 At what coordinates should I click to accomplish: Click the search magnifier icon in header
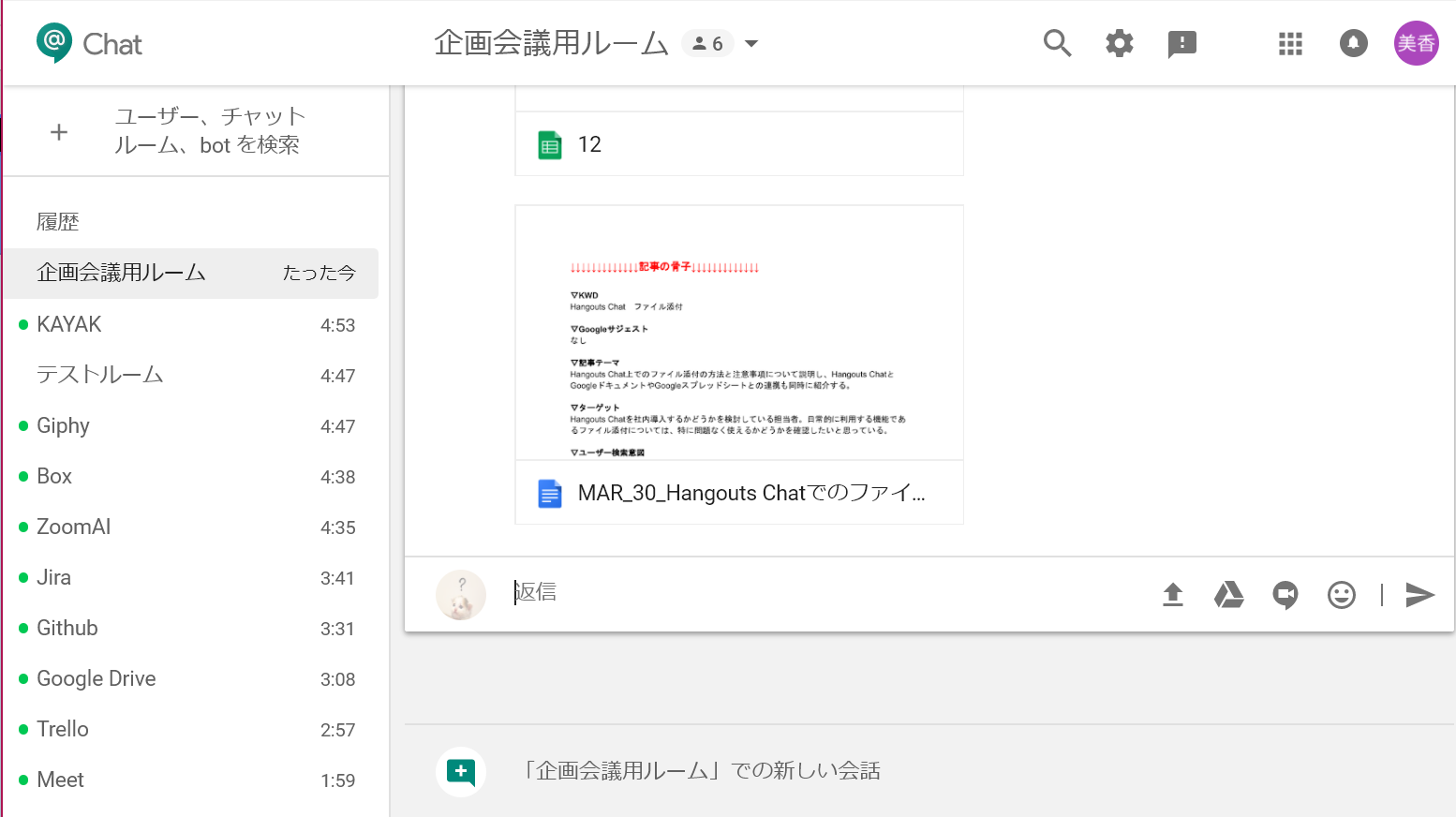pyautogui.click(x=1057, y=43)
